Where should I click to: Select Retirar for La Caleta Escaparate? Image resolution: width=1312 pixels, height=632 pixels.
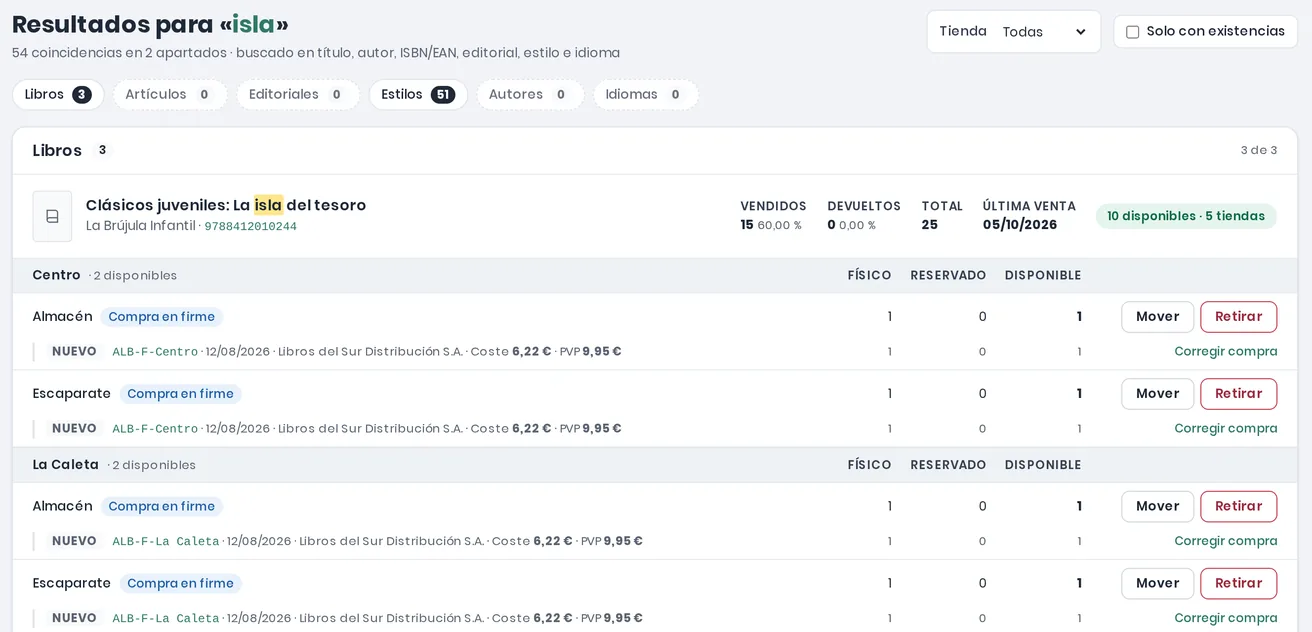(x=1238, y=583)
